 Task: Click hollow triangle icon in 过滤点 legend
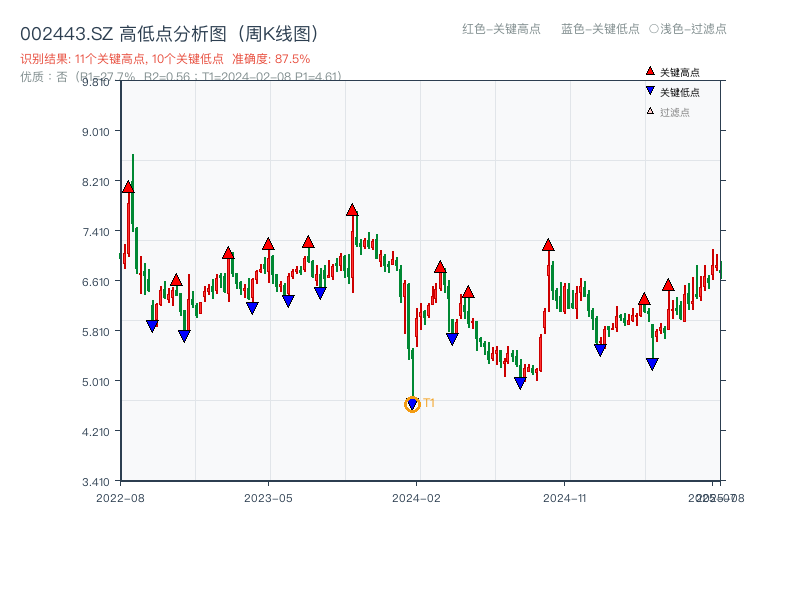[x=650, y=111]
